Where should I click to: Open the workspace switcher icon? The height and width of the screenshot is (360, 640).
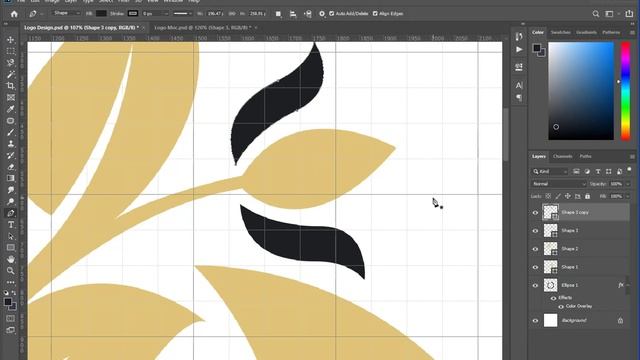[x=609, y=14]
